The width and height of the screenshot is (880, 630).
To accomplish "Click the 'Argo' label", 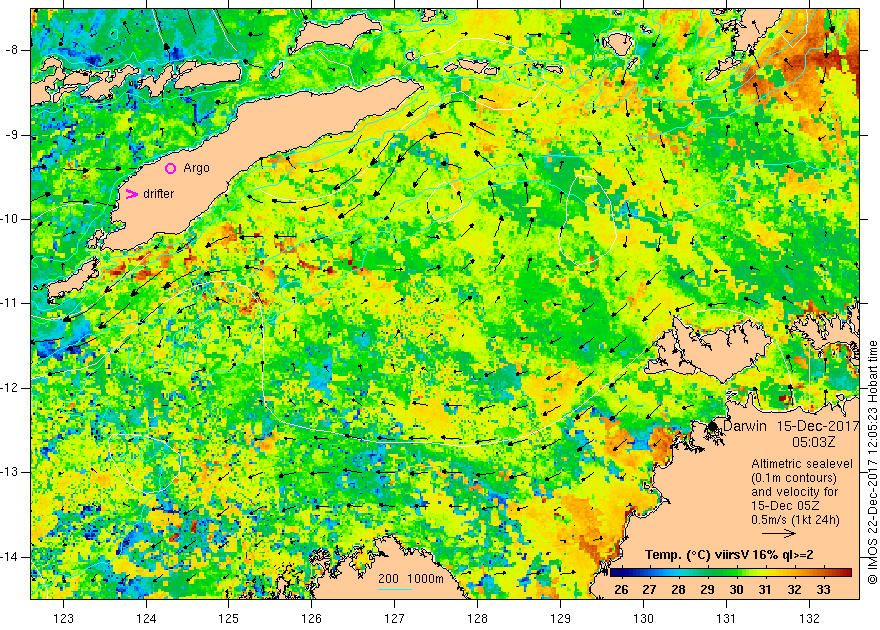I will pyautogui.click(x=196, y=168).
